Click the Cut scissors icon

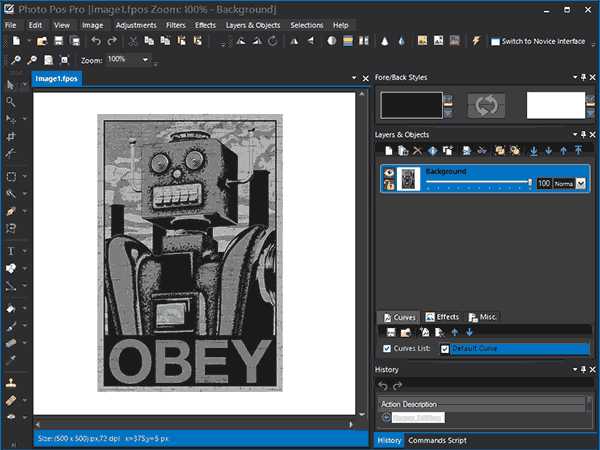132,41
